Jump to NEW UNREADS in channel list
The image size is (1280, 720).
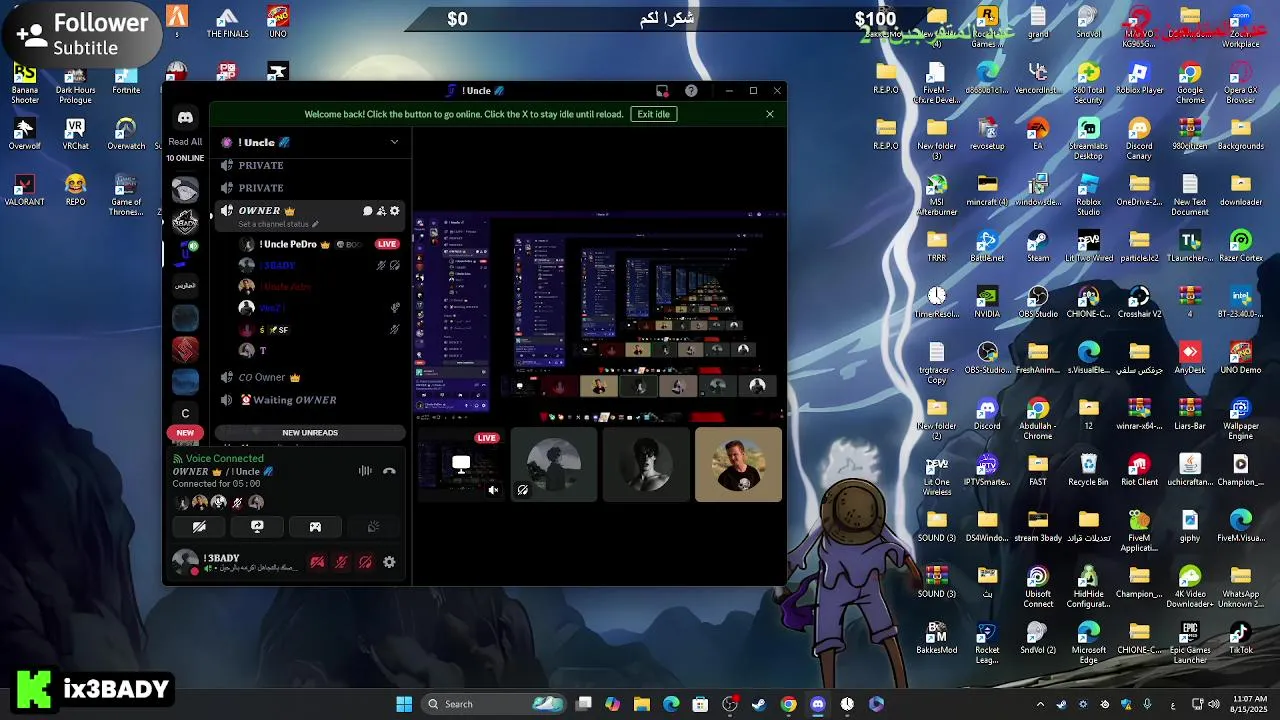pyautogui.click(x=310, y=433)
